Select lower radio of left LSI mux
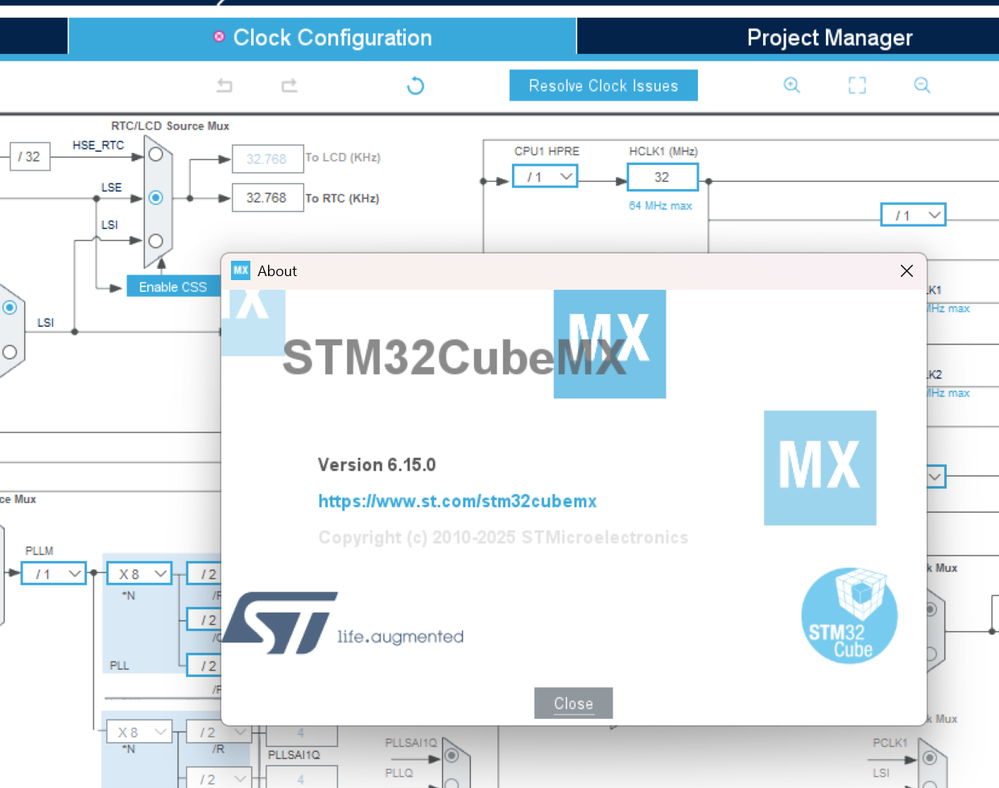This screenshot has height=788, width=999. click(x=10, y=352)
